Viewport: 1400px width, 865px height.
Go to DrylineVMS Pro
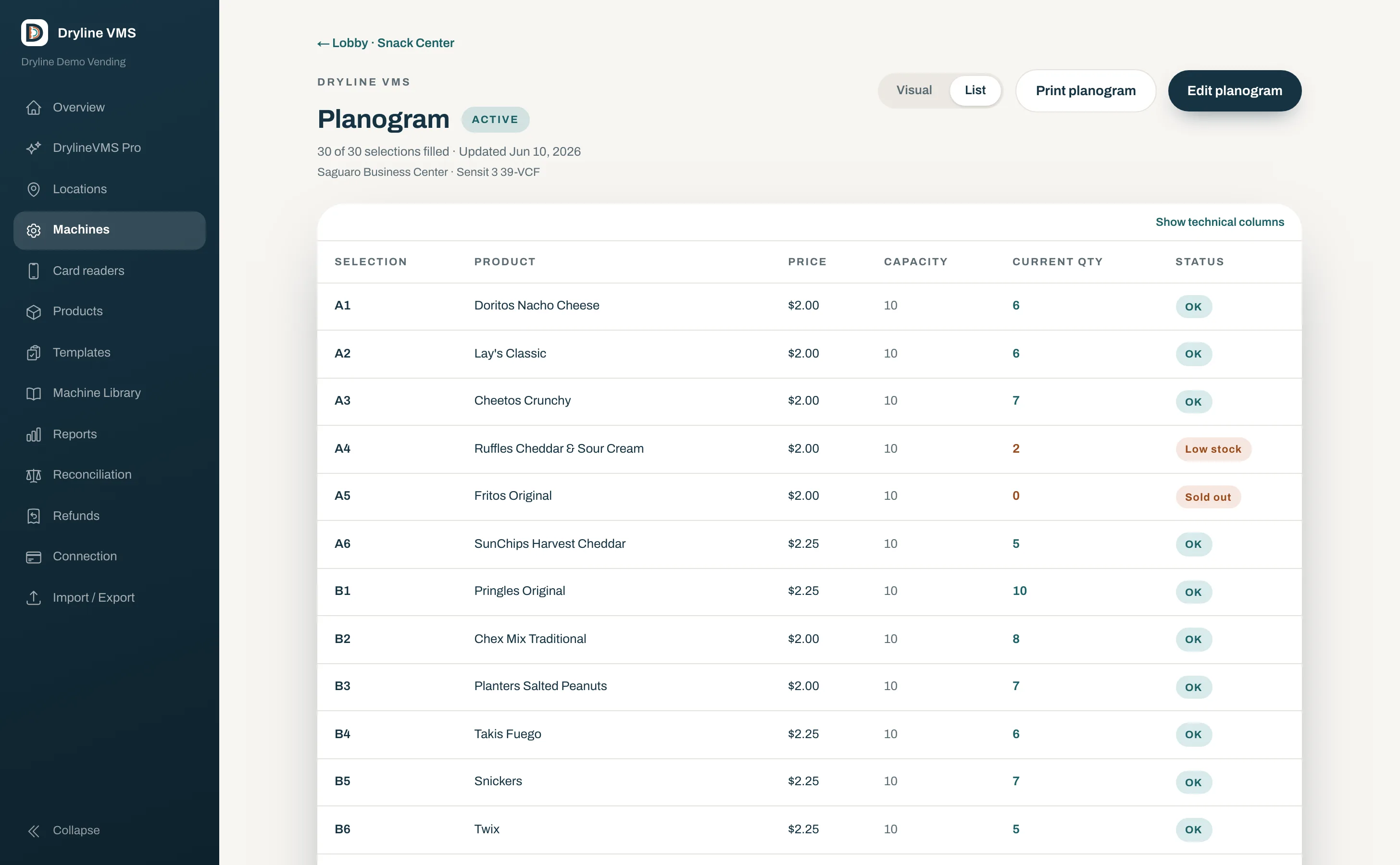[109, 148]
